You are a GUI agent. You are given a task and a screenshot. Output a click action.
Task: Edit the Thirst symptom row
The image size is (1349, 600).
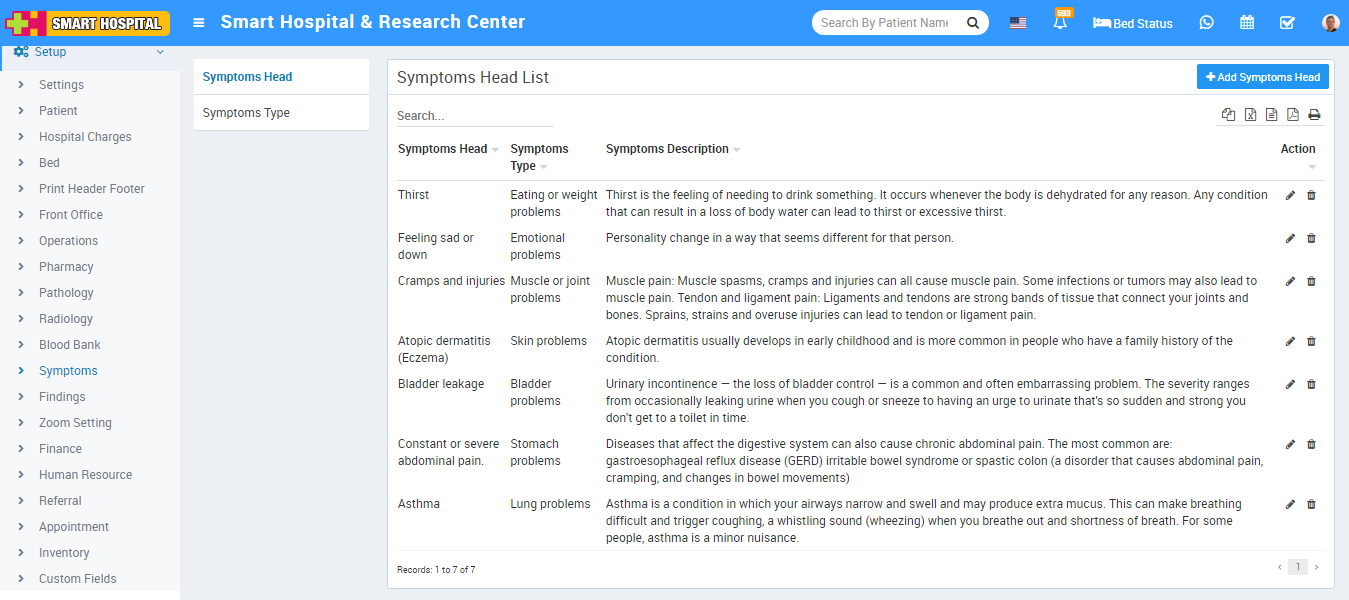1290,195
